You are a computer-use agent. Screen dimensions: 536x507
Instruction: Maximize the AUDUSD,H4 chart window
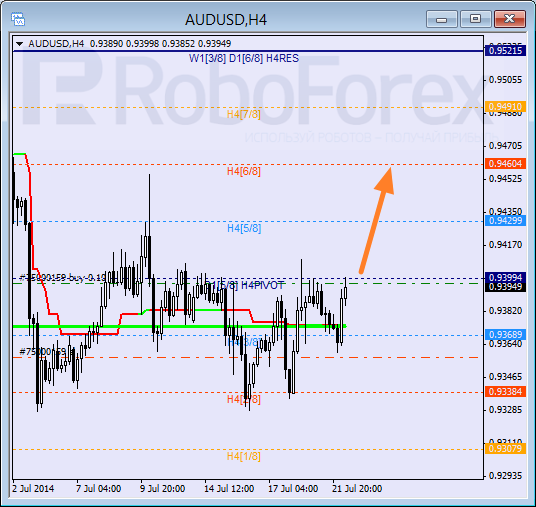tap(475, 19)
